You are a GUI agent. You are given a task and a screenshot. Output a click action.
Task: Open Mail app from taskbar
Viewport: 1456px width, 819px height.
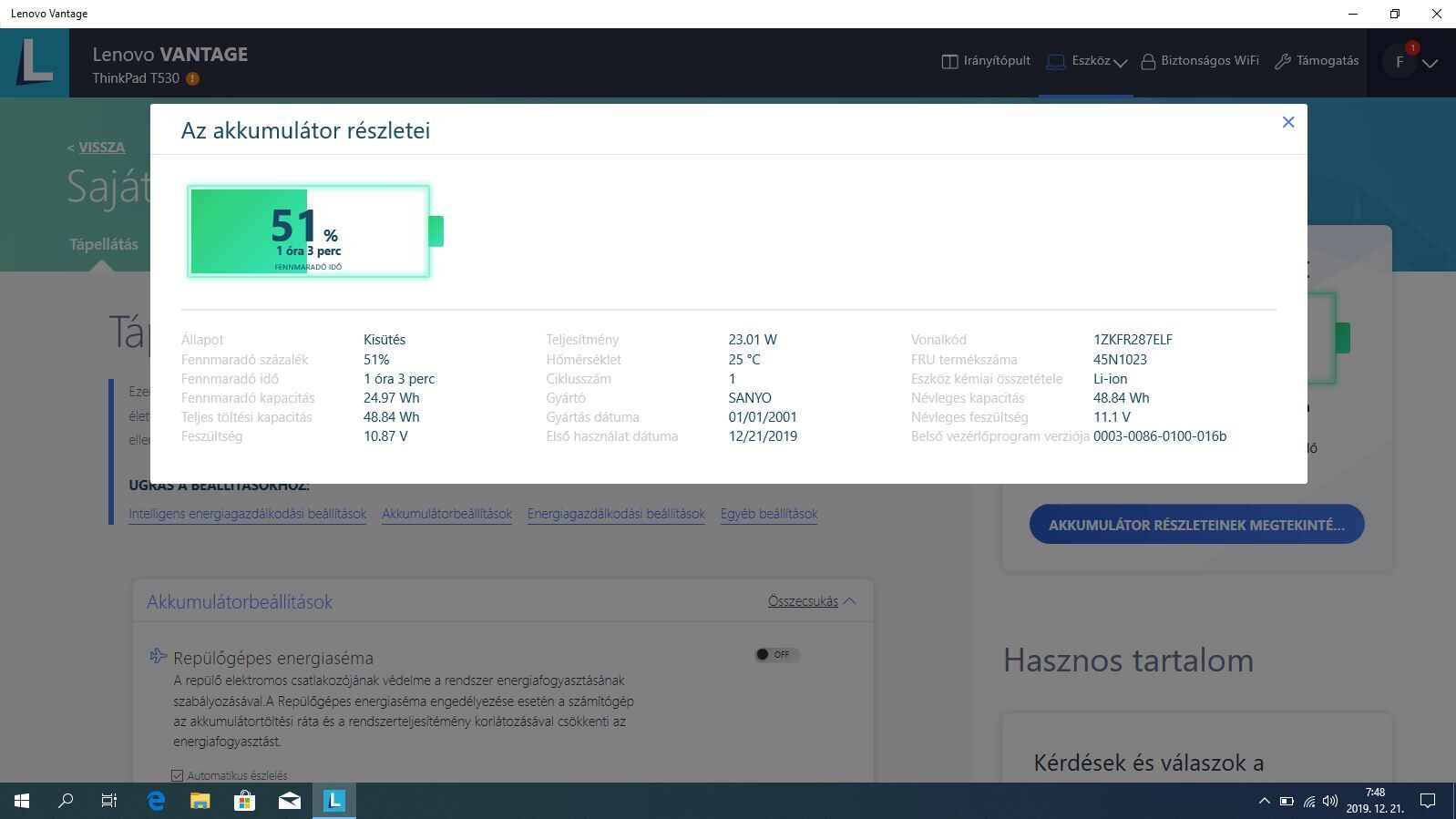(x=289, y=801)
